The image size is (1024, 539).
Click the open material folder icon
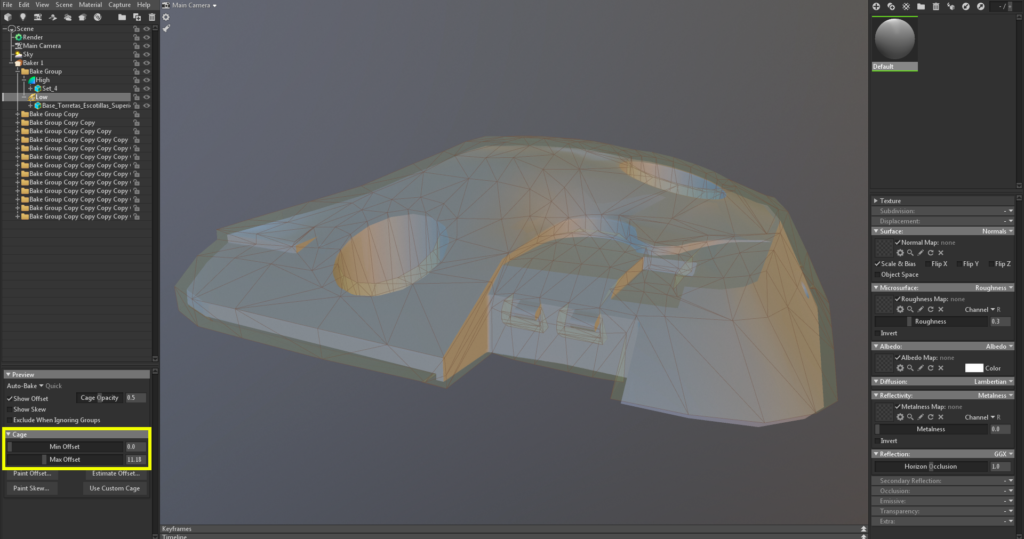pyautogui.click(x=921, y=6)
